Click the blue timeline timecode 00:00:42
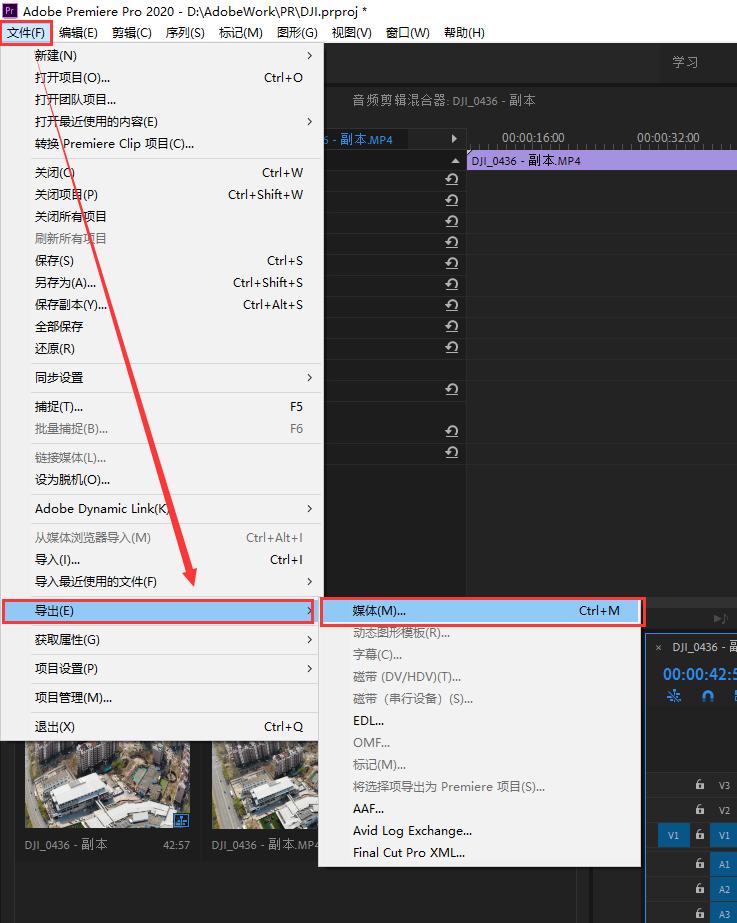This screenshot has height=923, width=737. pyautogui.click(x=700, y=674)
